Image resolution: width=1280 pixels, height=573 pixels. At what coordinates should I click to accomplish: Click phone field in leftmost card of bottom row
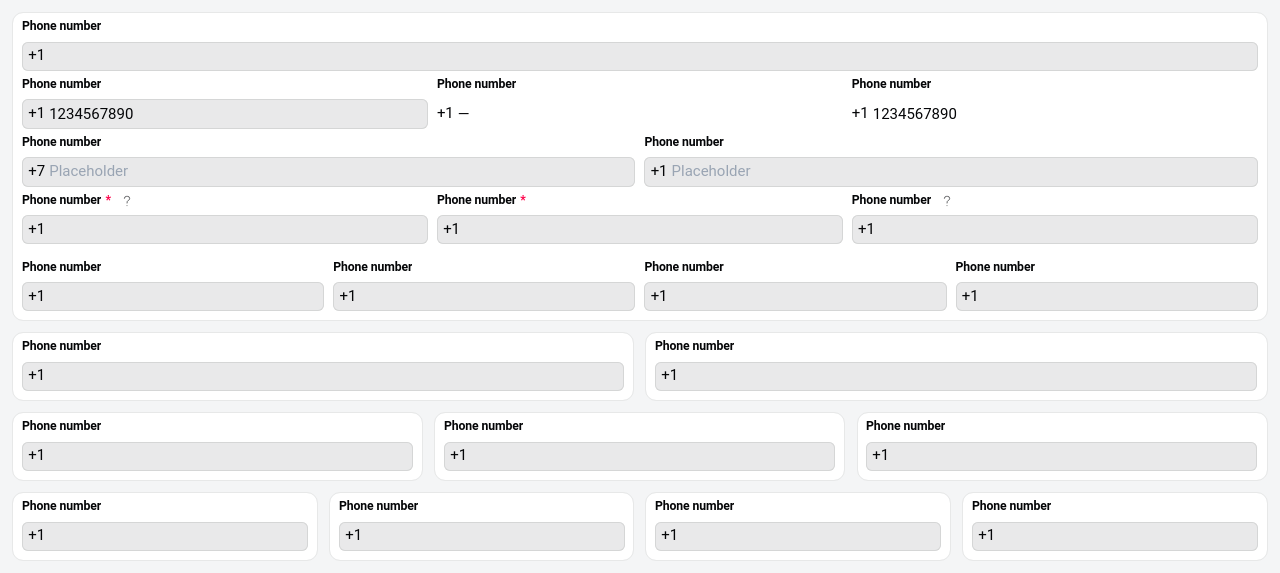[x=165, y=536]
